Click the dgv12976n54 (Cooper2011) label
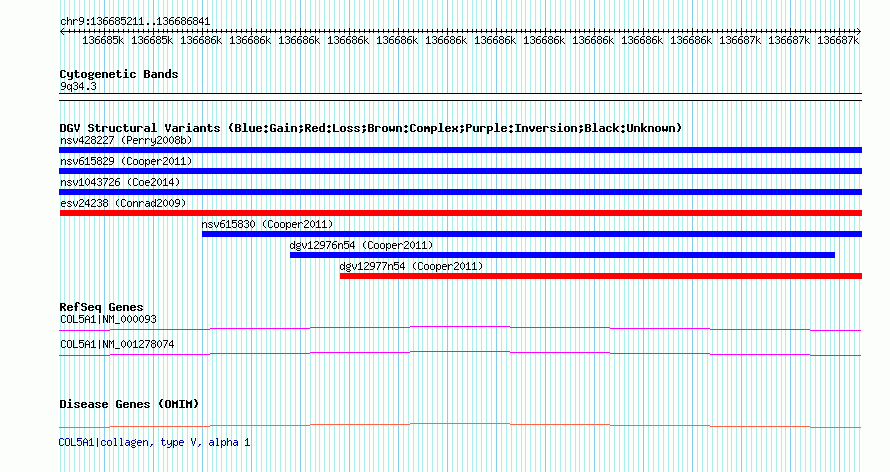The image size is (890, 472). tap(361, 245)
